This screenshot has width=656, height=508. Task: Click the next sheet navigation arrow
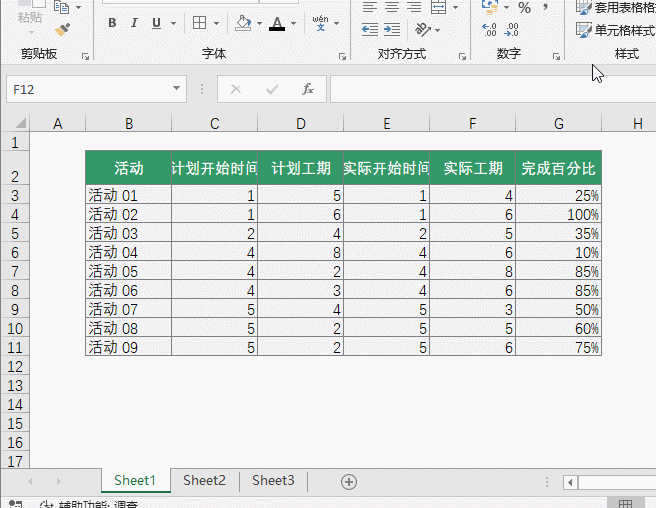click(x=59, y=482)
